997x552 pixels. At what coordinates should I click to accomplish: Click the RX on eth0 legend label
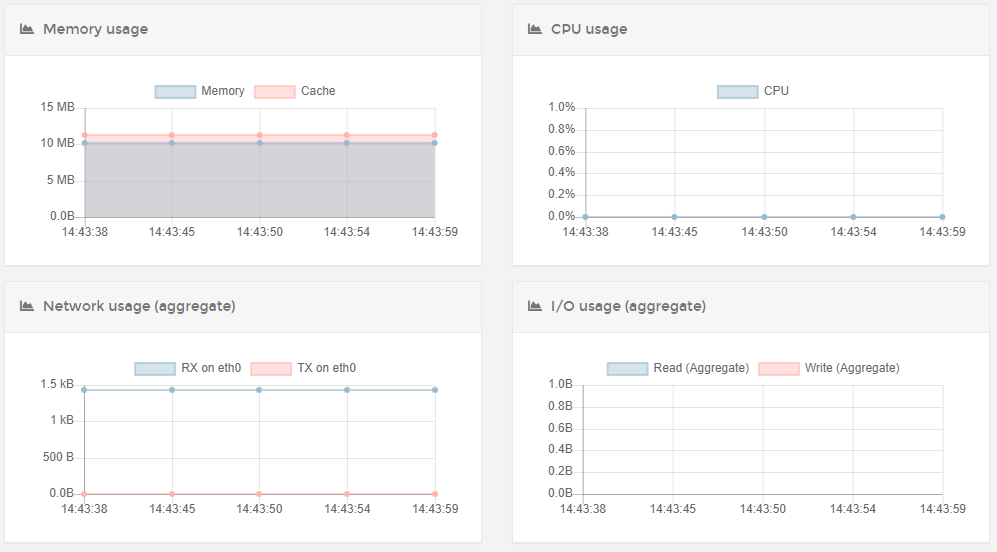tap(211, 368)
